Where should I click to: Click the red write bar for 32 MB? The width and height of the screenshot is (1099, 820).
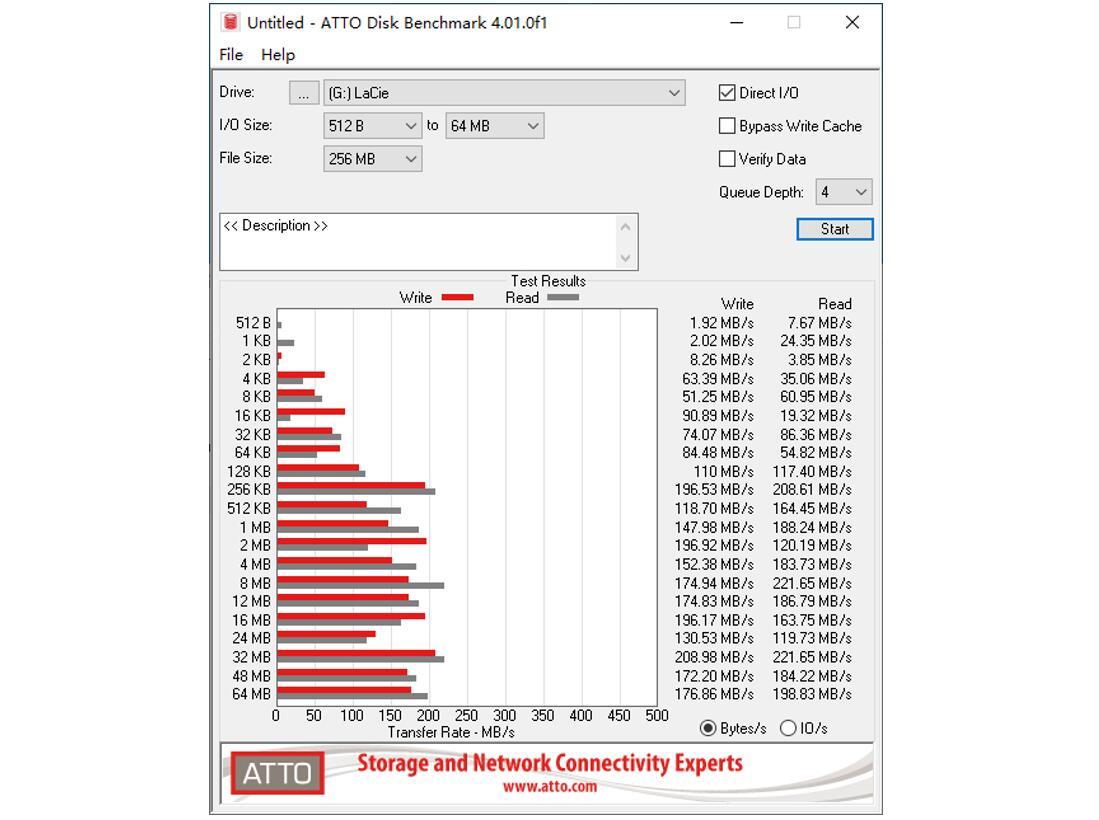356,653
